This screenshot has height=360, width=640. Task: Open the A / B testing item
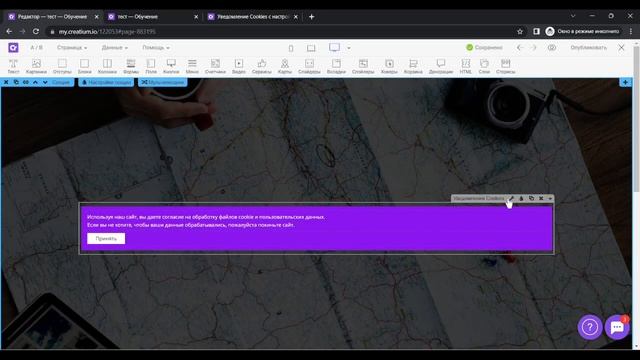36,48
